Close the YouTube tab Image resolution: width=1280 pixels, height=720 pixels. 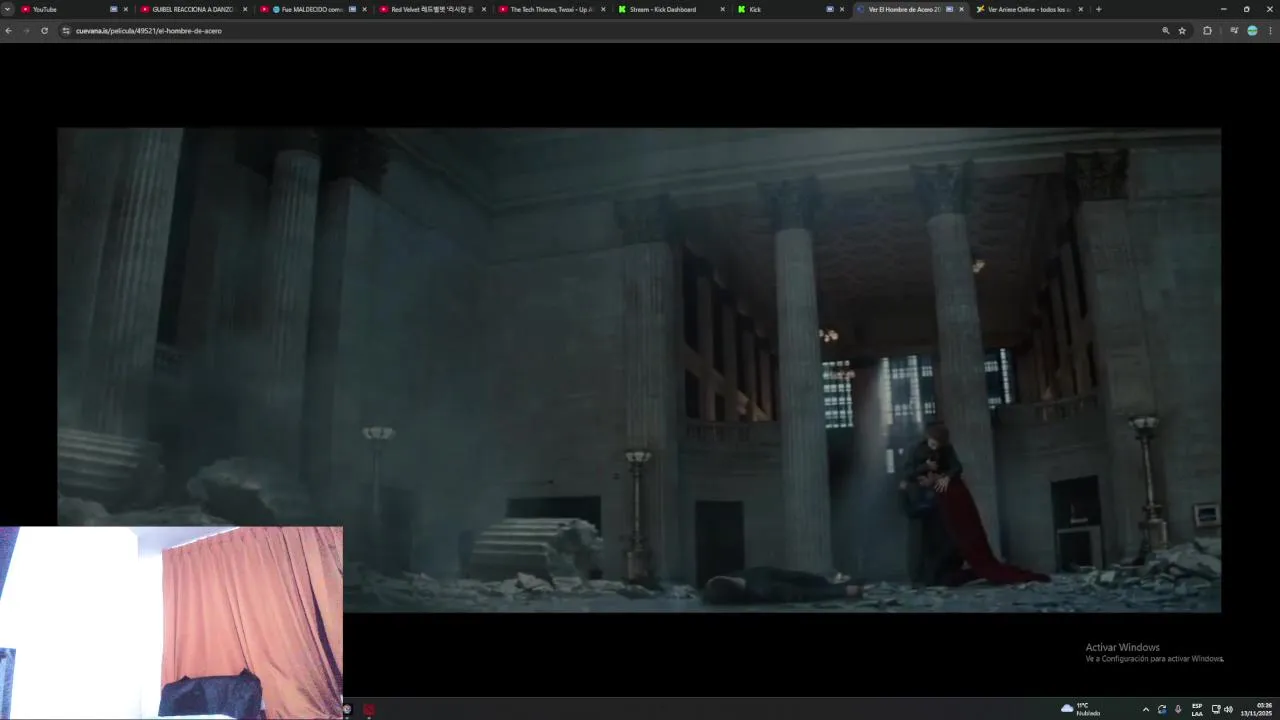click(x=125, y=9)
